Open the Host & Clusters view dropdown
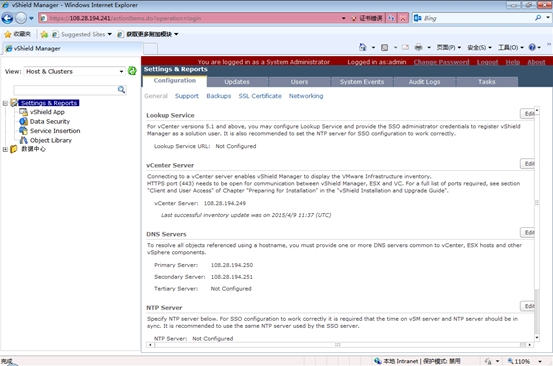The height and width of the screenshot is (366, 553). pyautogui.click(x=74, y=71)
